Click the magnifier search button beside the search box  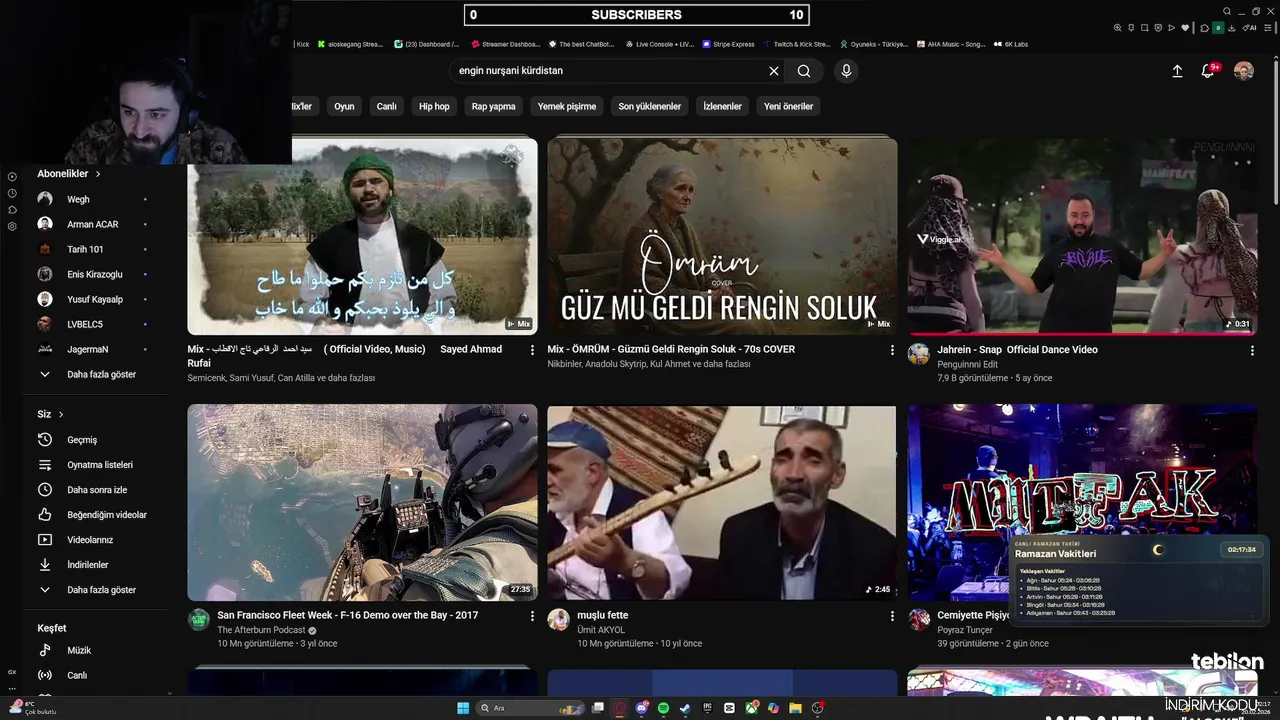click(x=804, y=71)
